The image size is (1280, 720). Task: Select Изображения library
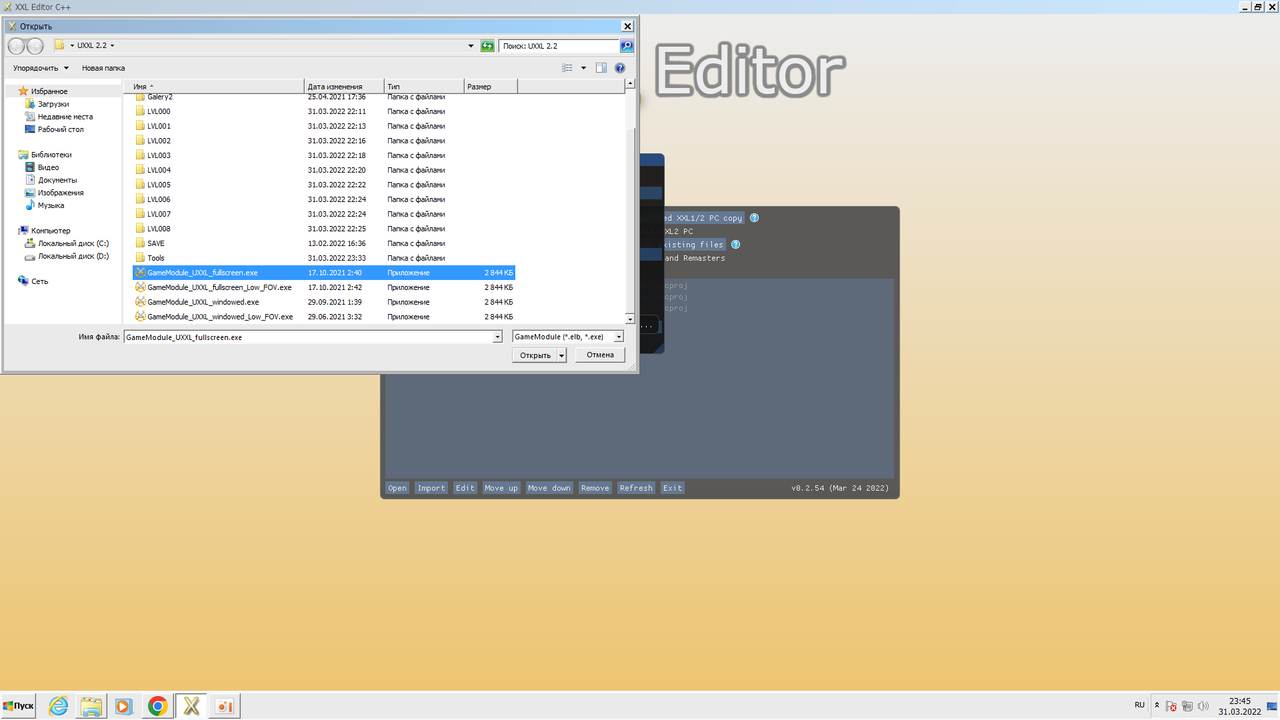coord(60,193)
